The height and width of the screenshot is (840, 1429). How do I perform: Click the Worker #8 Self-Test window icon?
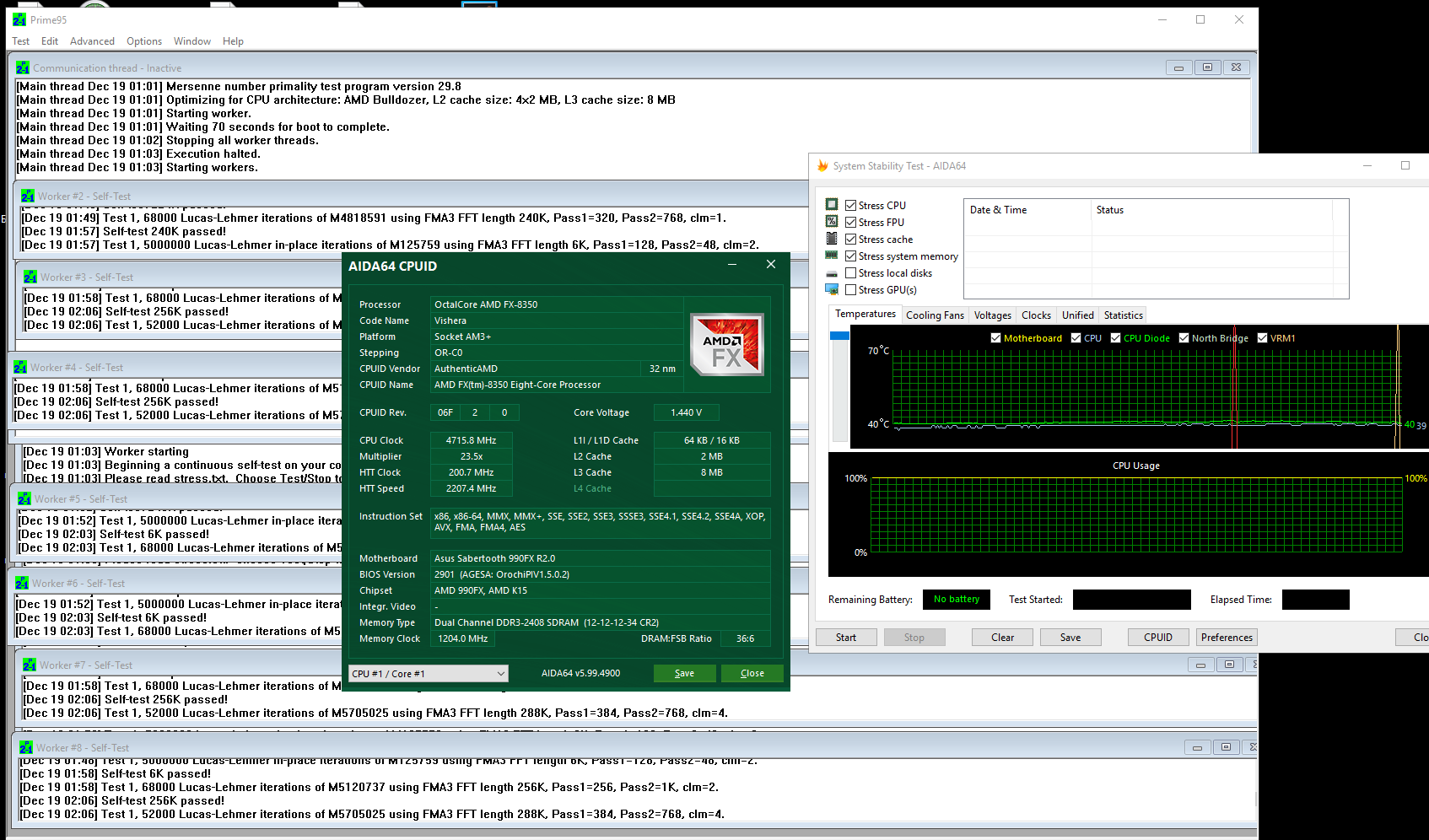(26, 747)
